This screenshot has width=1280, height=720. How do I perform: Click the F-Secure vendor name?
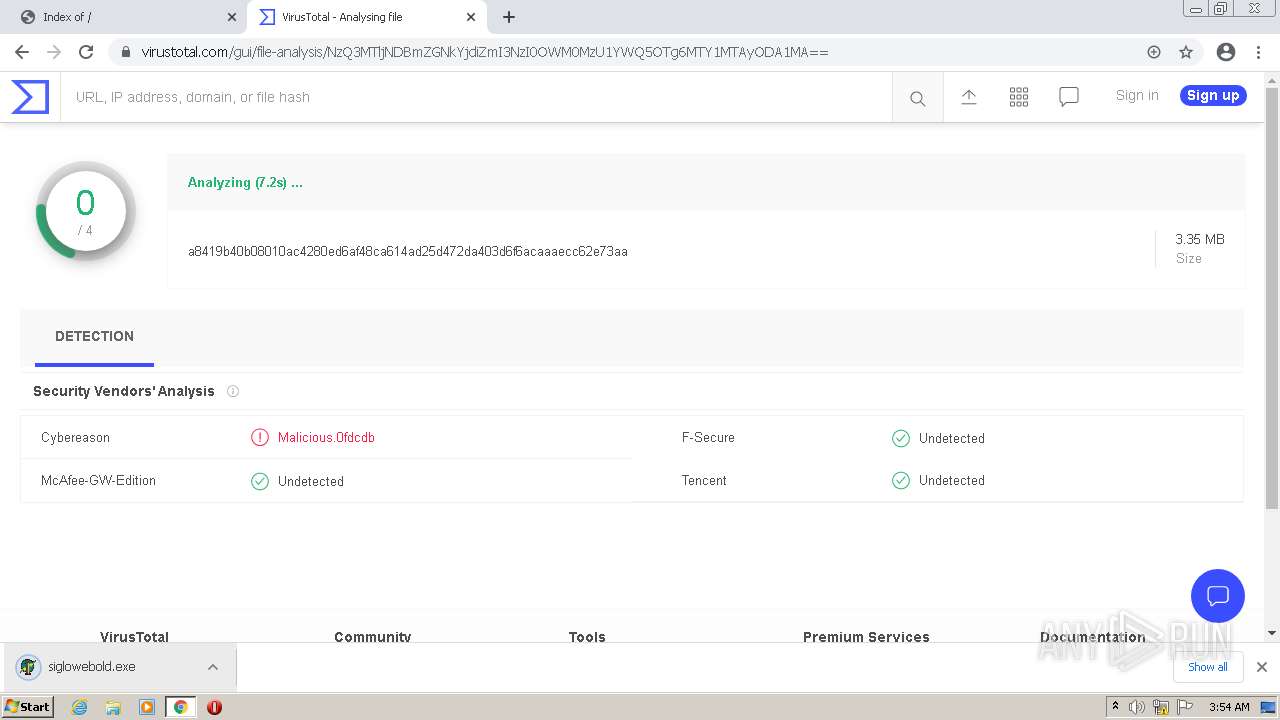[708, 437]
